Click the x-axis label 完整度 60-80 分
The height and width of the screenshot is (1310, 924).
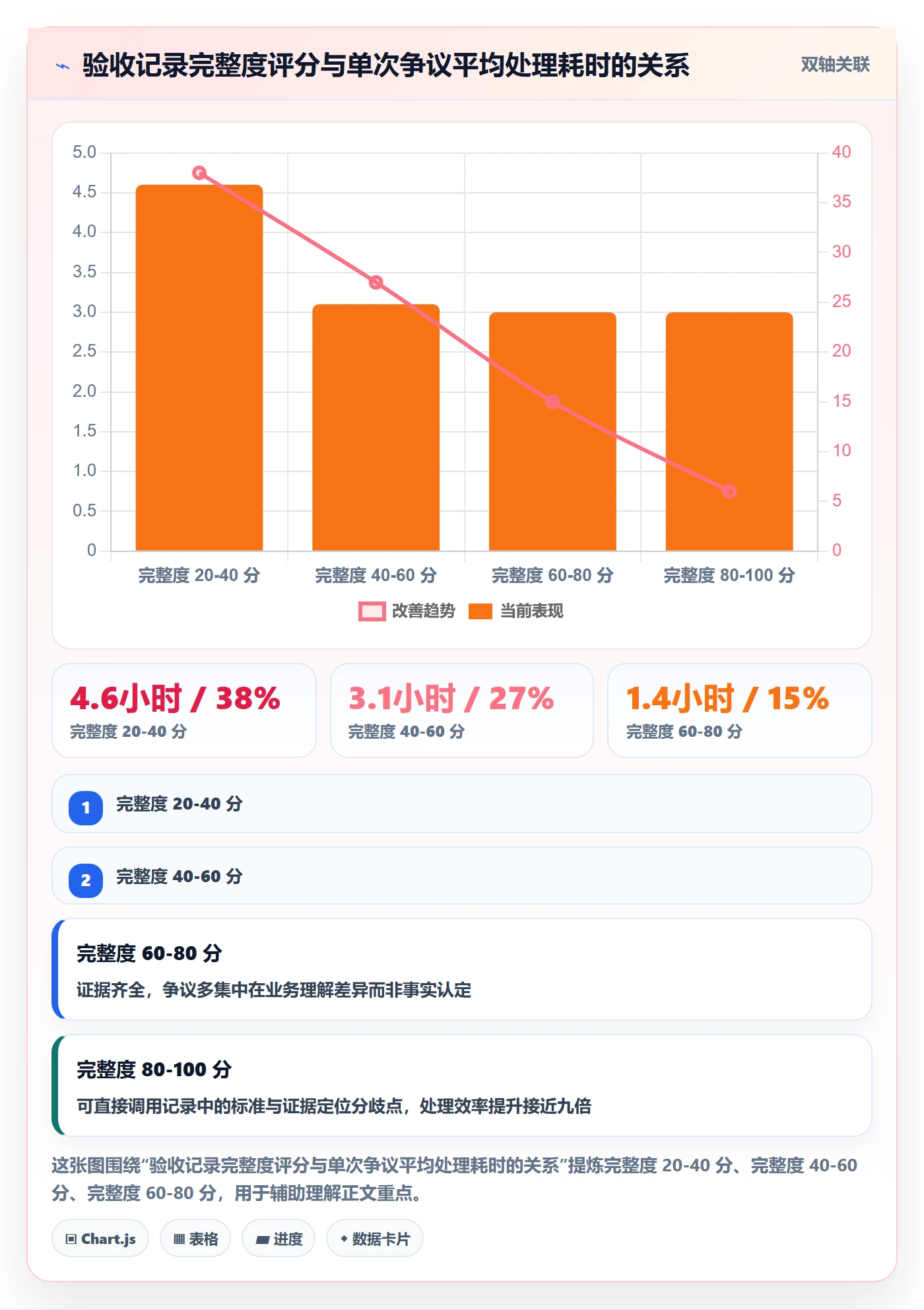tap(552, 575)
